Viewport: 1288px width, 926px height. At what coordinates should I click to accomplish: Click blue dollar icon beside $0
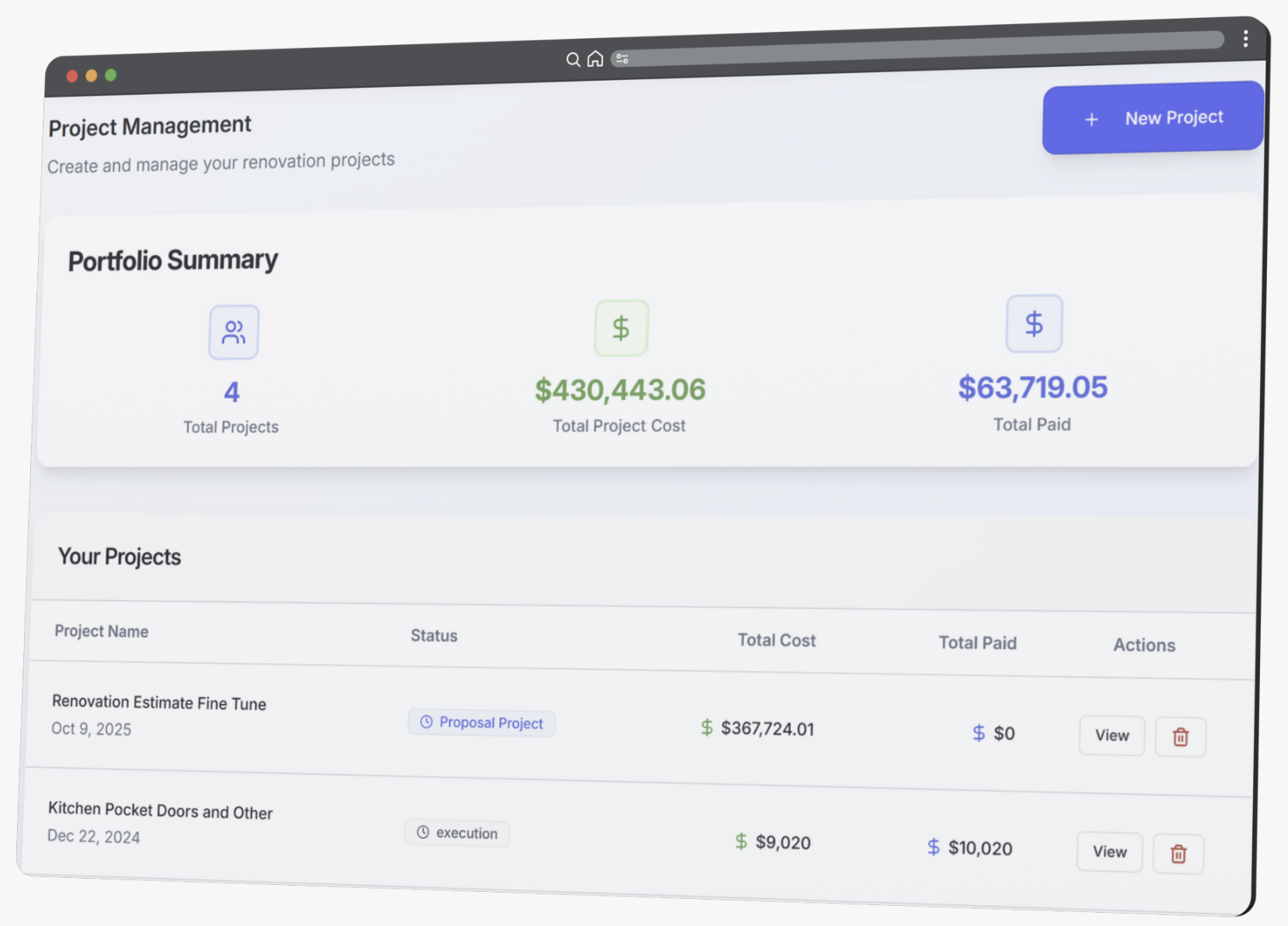point(978,733)
